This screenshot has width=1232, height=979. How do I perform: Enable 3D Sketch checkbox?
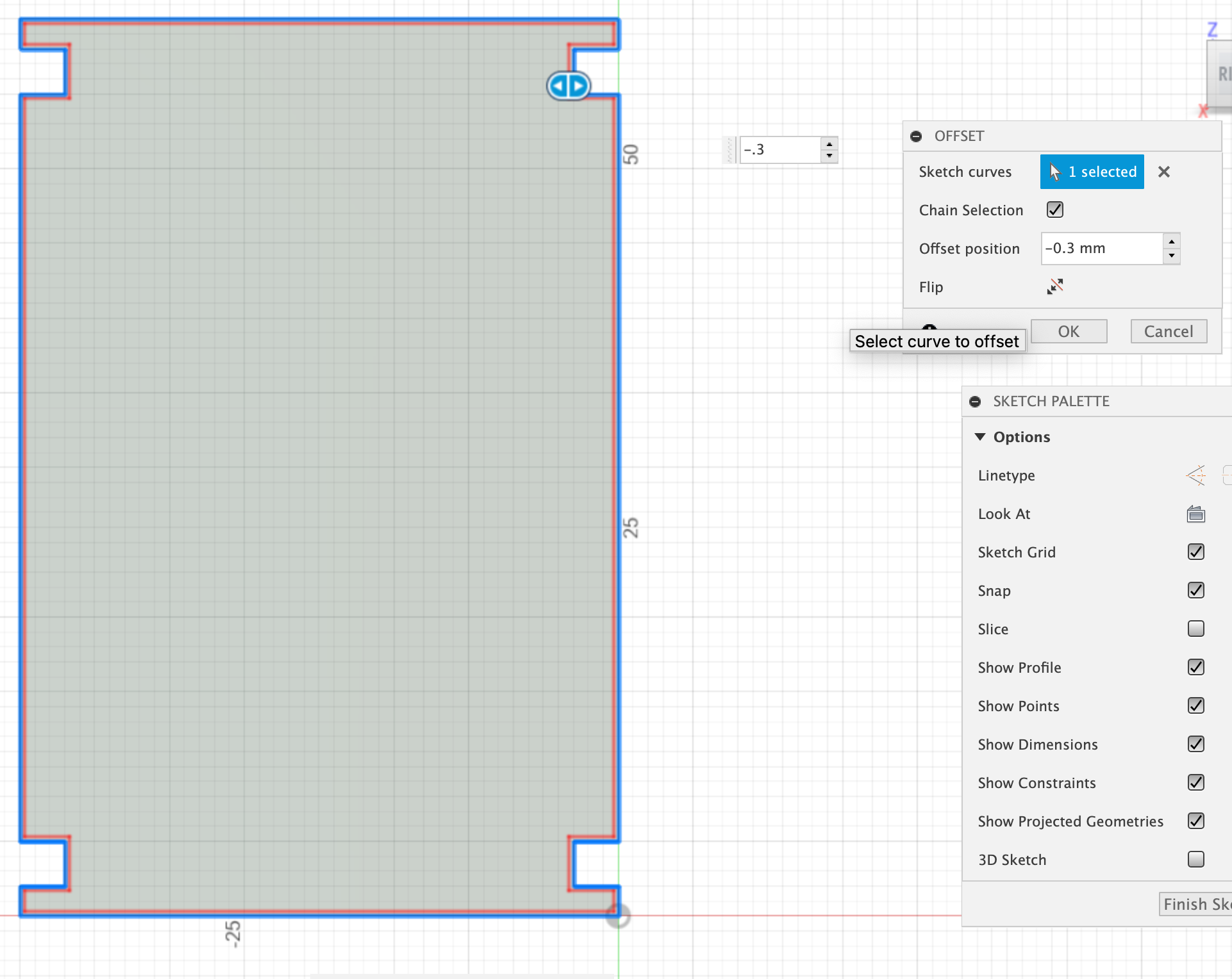(1196, 859)
